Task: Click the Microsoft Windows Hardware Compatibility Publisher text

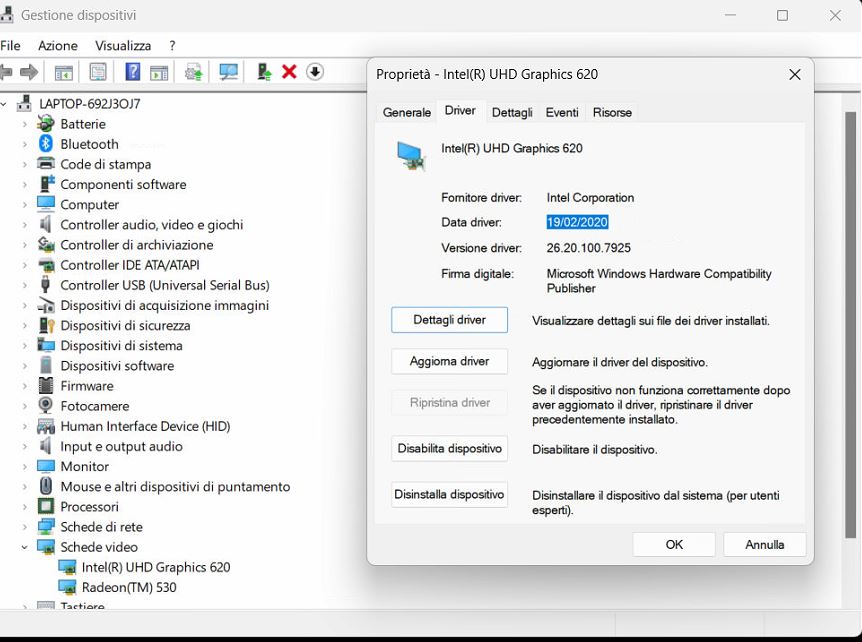Action: (x=659, y=281)
